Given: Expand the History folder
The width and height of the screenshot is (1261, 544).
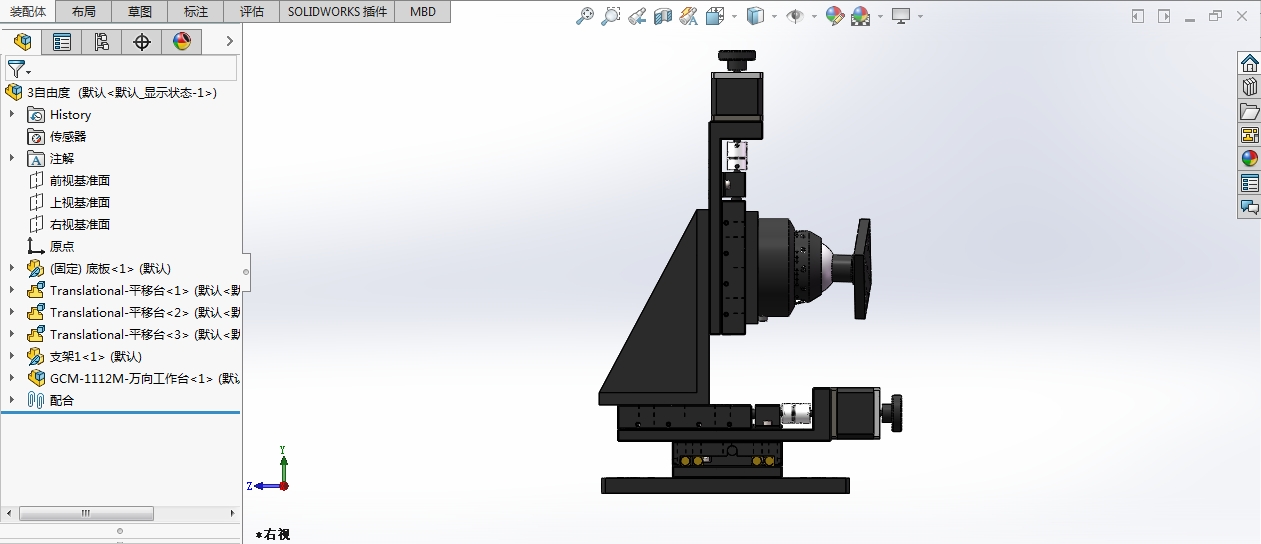Looking at the screenshot, I should click(12, 114).
